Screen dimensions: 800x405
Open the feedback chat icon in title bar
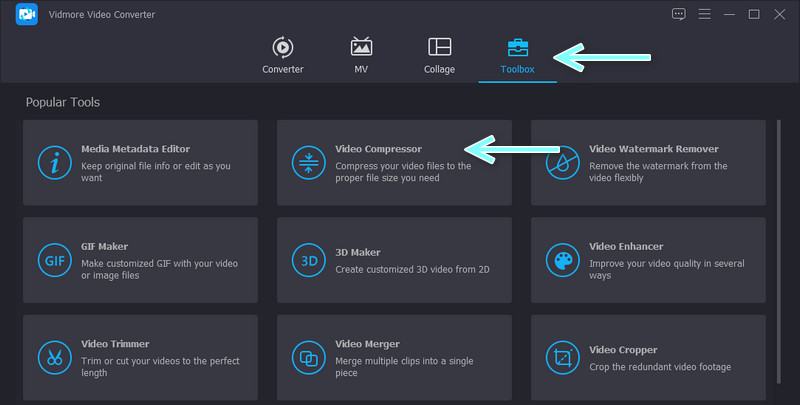679,14
